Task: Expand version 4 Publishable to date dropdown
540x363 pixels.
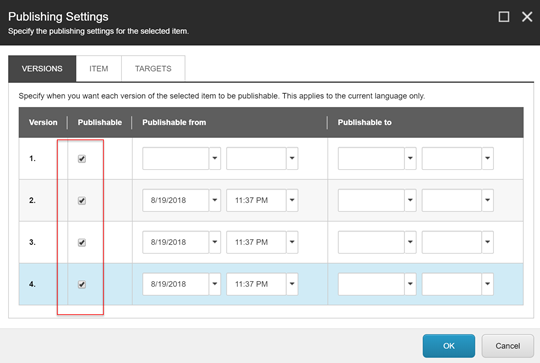Action: (x=410, y=284)
